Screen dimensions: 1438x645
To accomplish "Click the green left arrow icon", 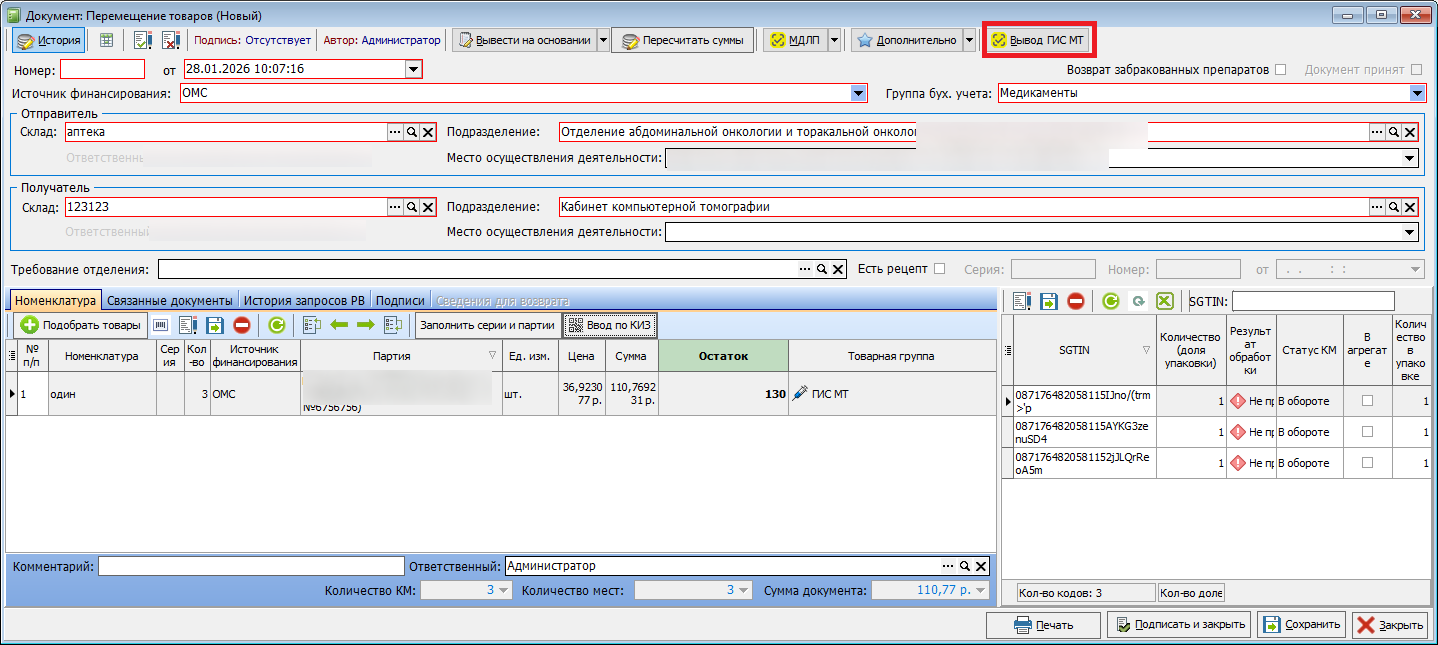I will point(339,325).
